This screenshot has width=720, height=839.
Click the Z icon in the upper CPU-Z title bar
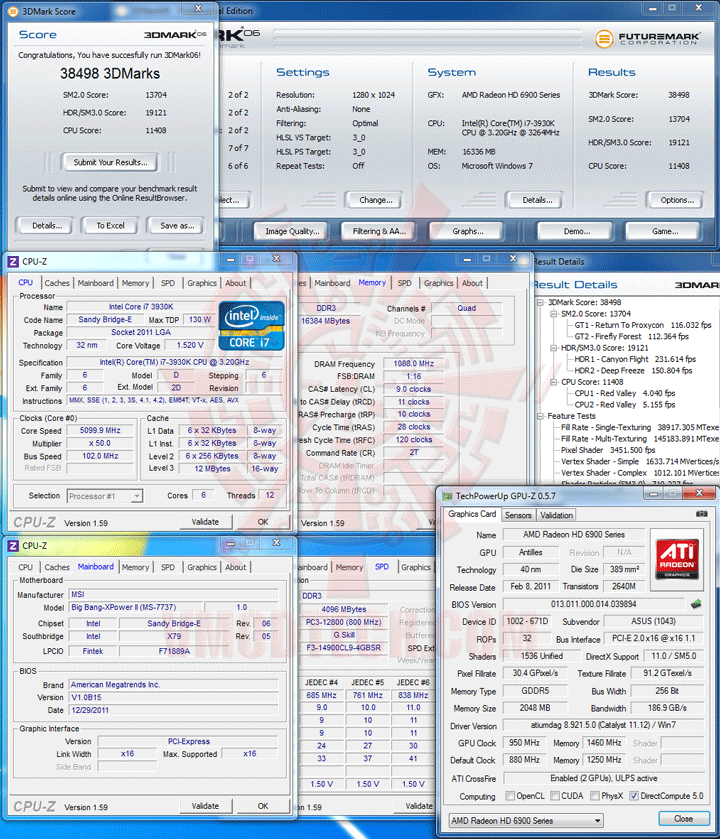13,262
